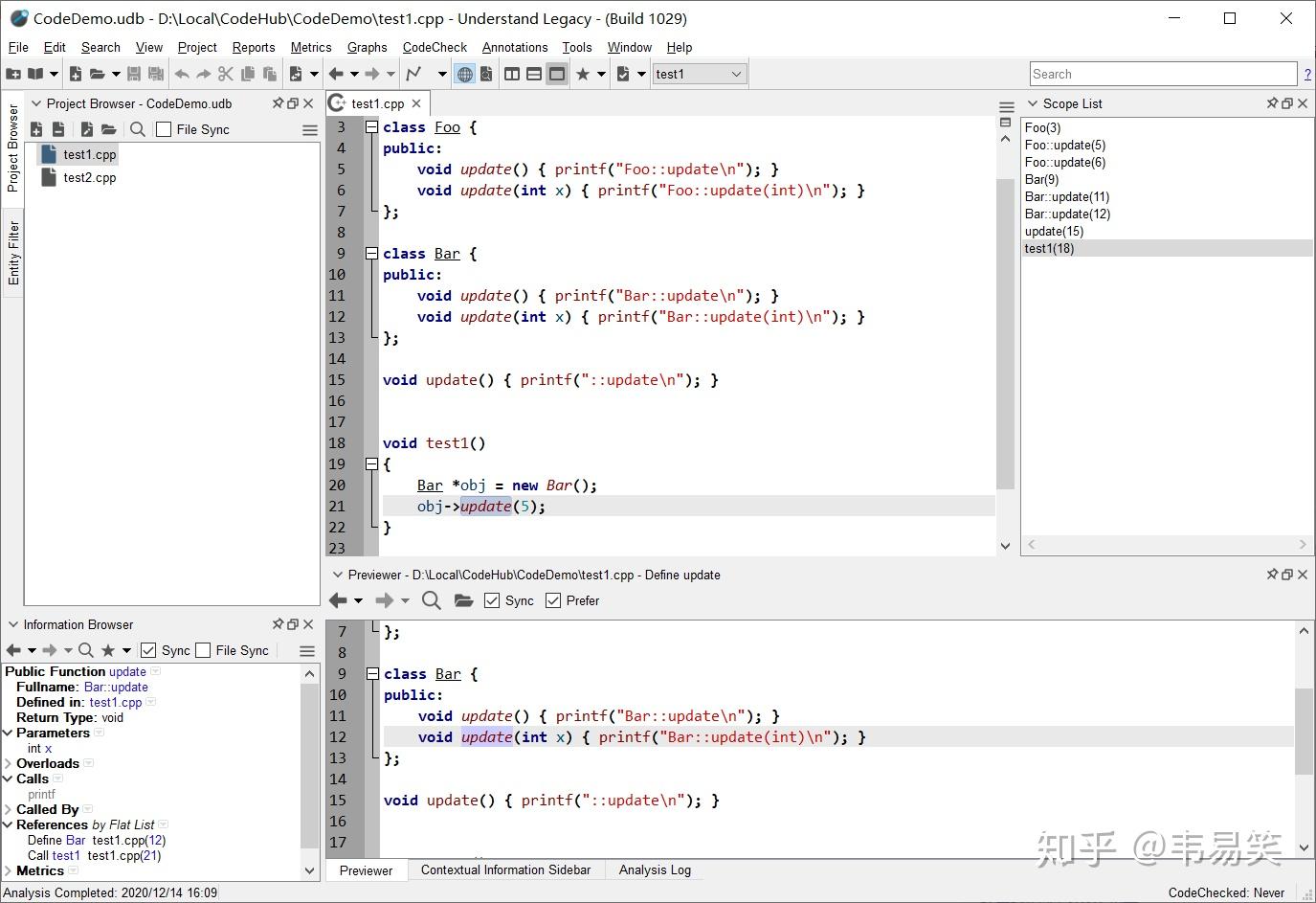Click the Previewer back arrow
Screen dimensions: 1316x903
[338, 600]
